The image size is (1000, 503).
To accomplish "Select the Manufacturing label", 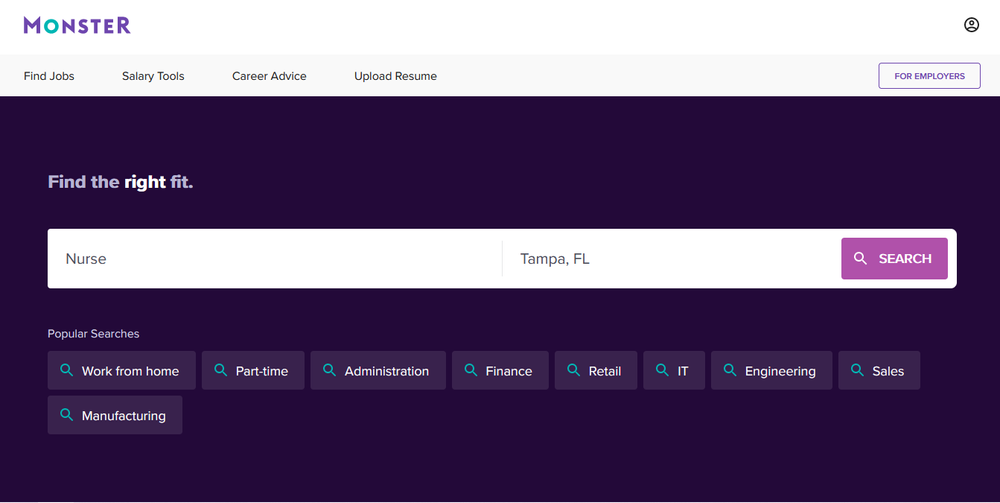I will tap(124, 416).
